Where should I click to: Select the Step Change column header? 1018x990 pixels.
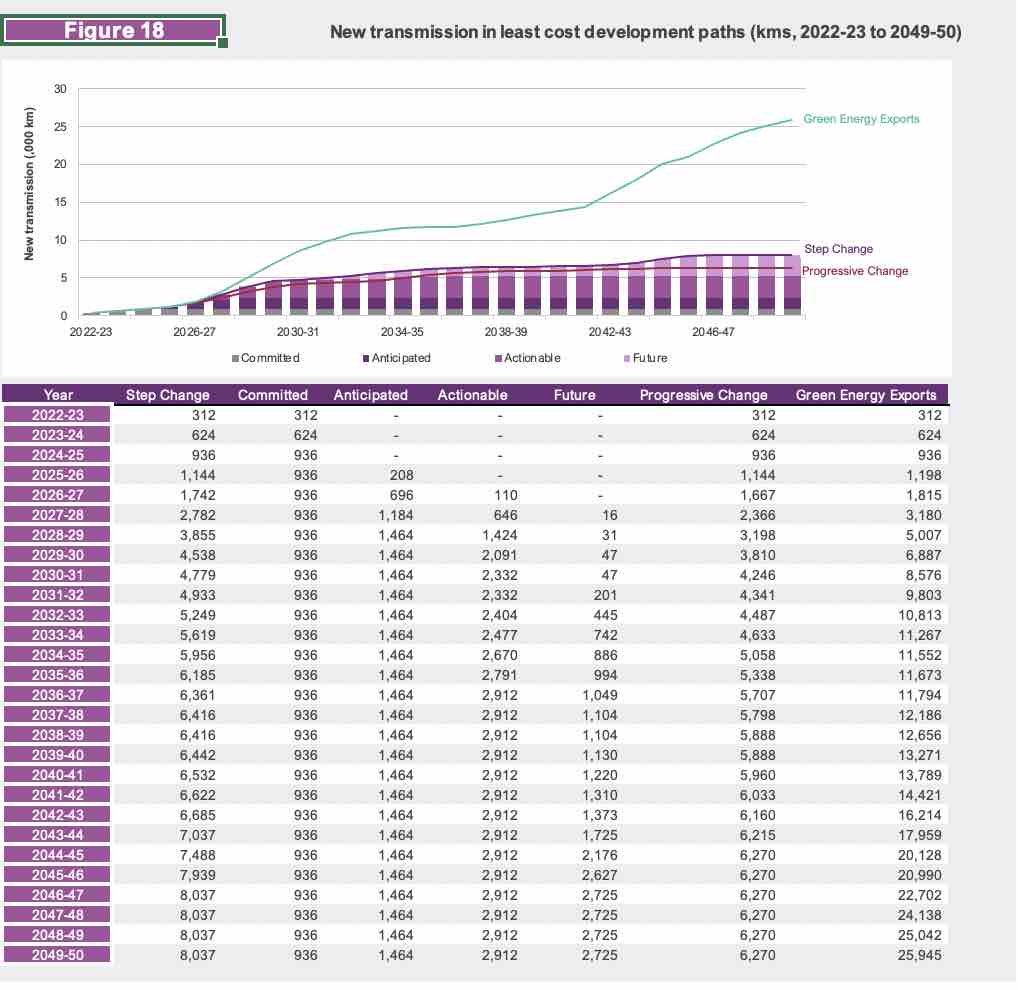[168, 395]
